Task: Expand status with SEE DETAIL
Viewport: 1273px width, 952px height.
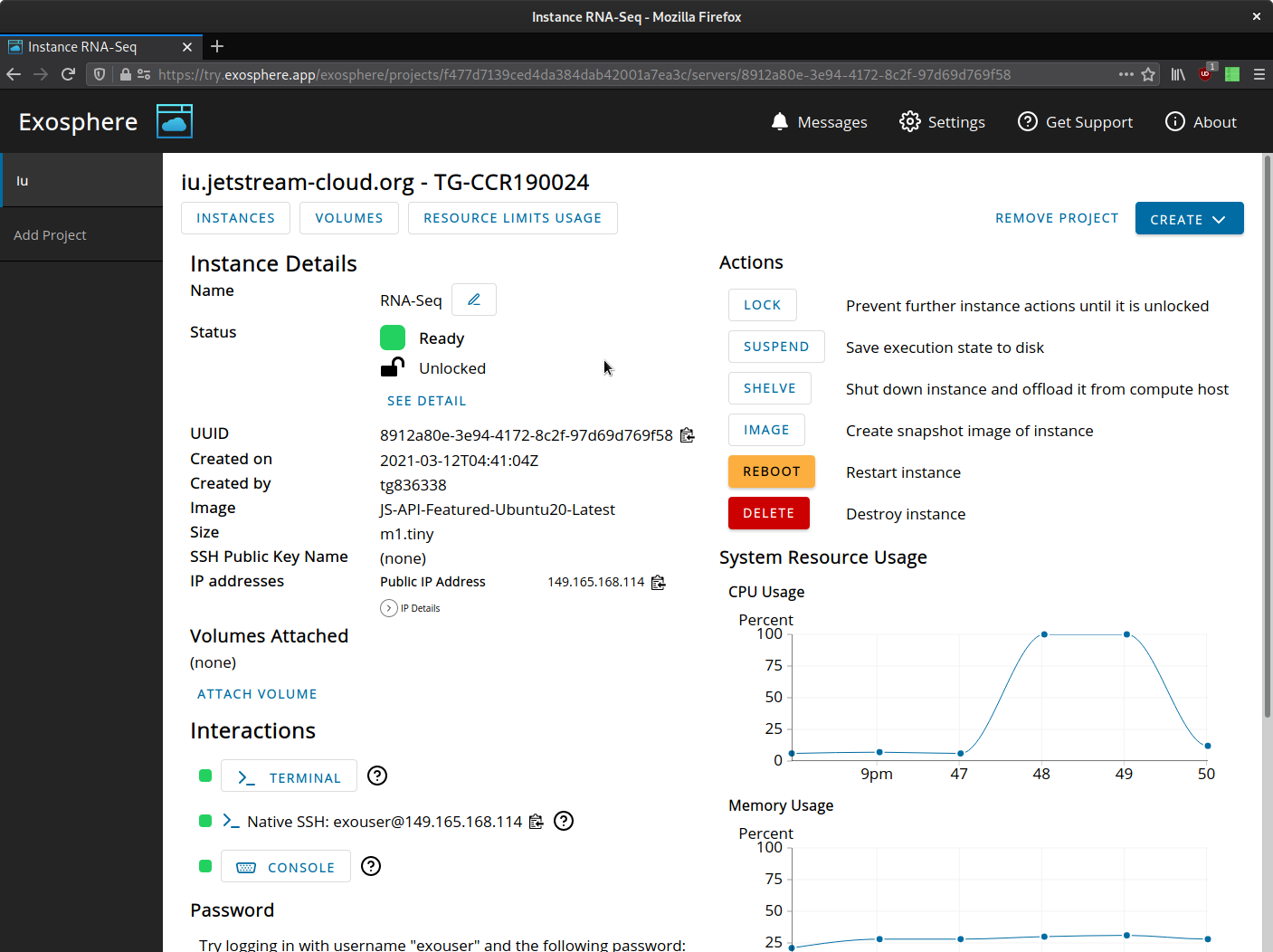Action: [427, 401]
